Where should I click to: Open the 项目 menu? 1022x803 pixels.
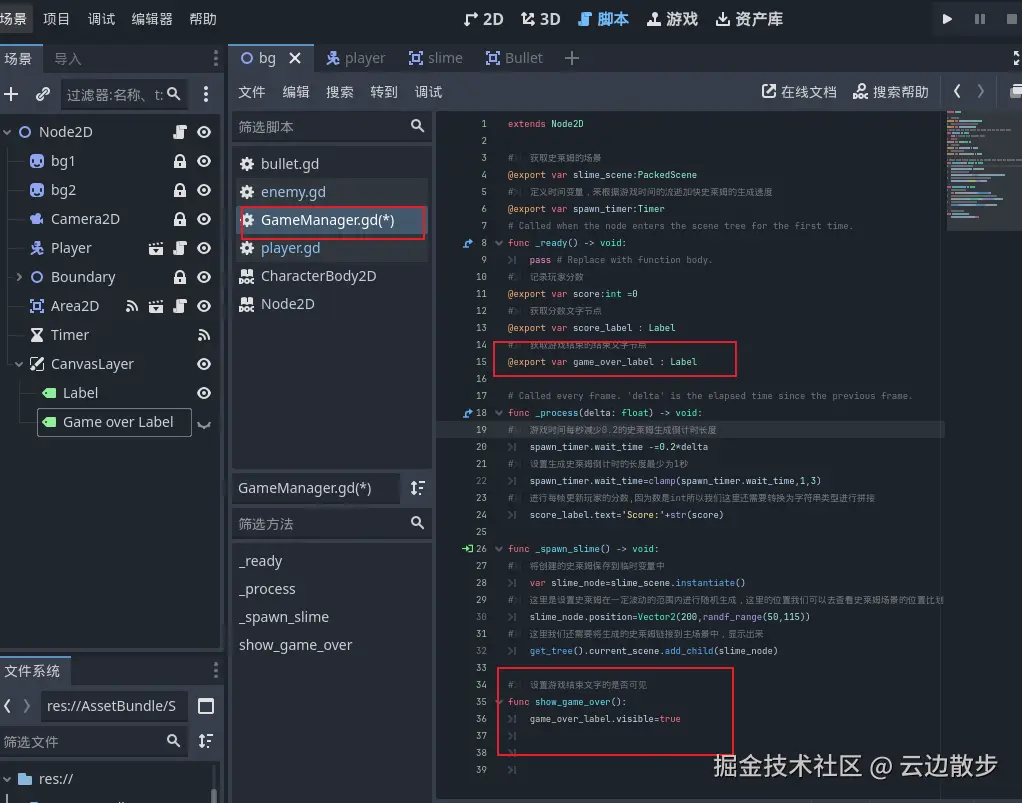pyautogui.click(x=56, y=19)
